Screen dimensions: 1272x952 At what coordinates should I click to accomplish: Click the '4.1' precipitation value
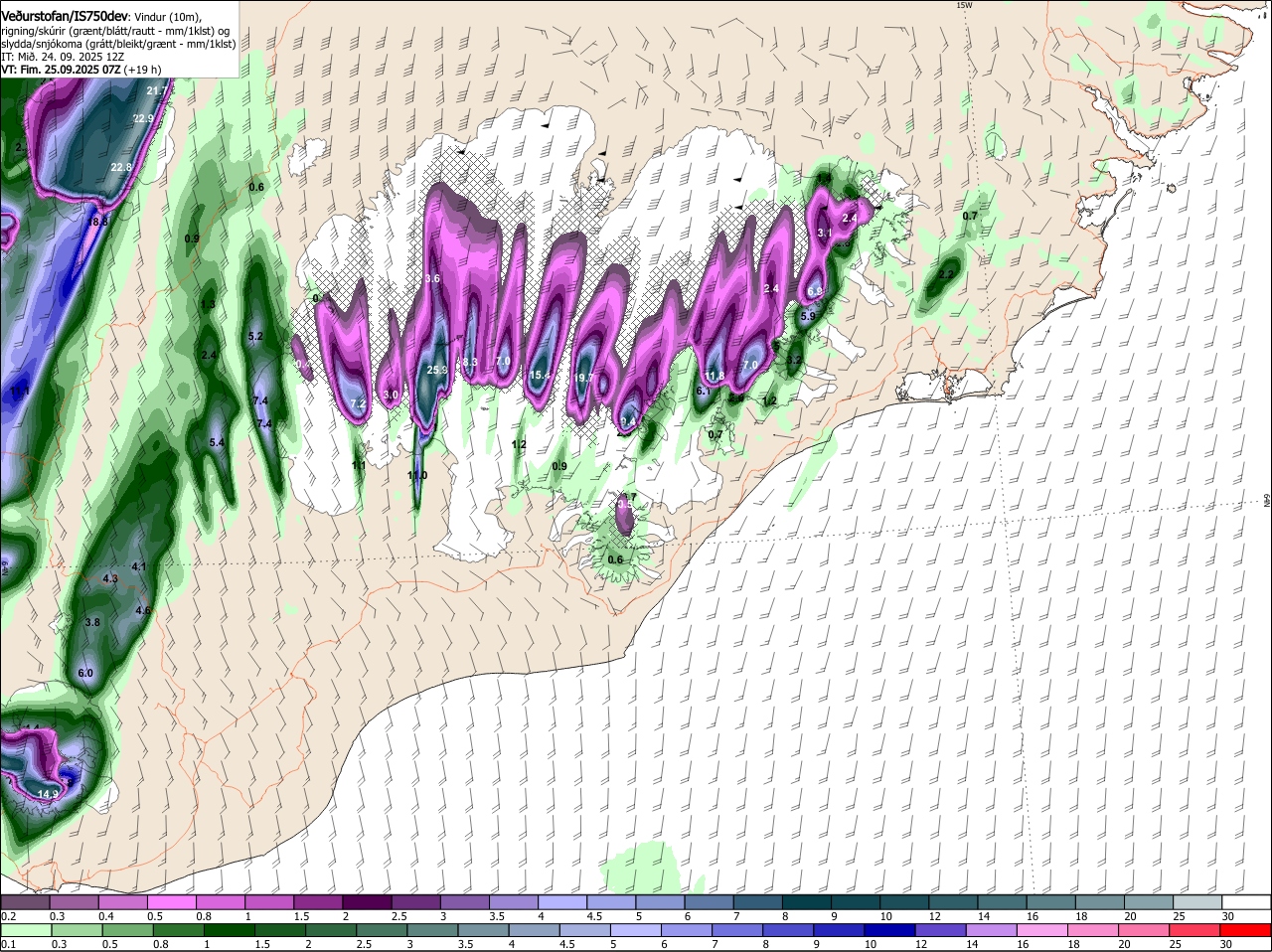(139, 566)
